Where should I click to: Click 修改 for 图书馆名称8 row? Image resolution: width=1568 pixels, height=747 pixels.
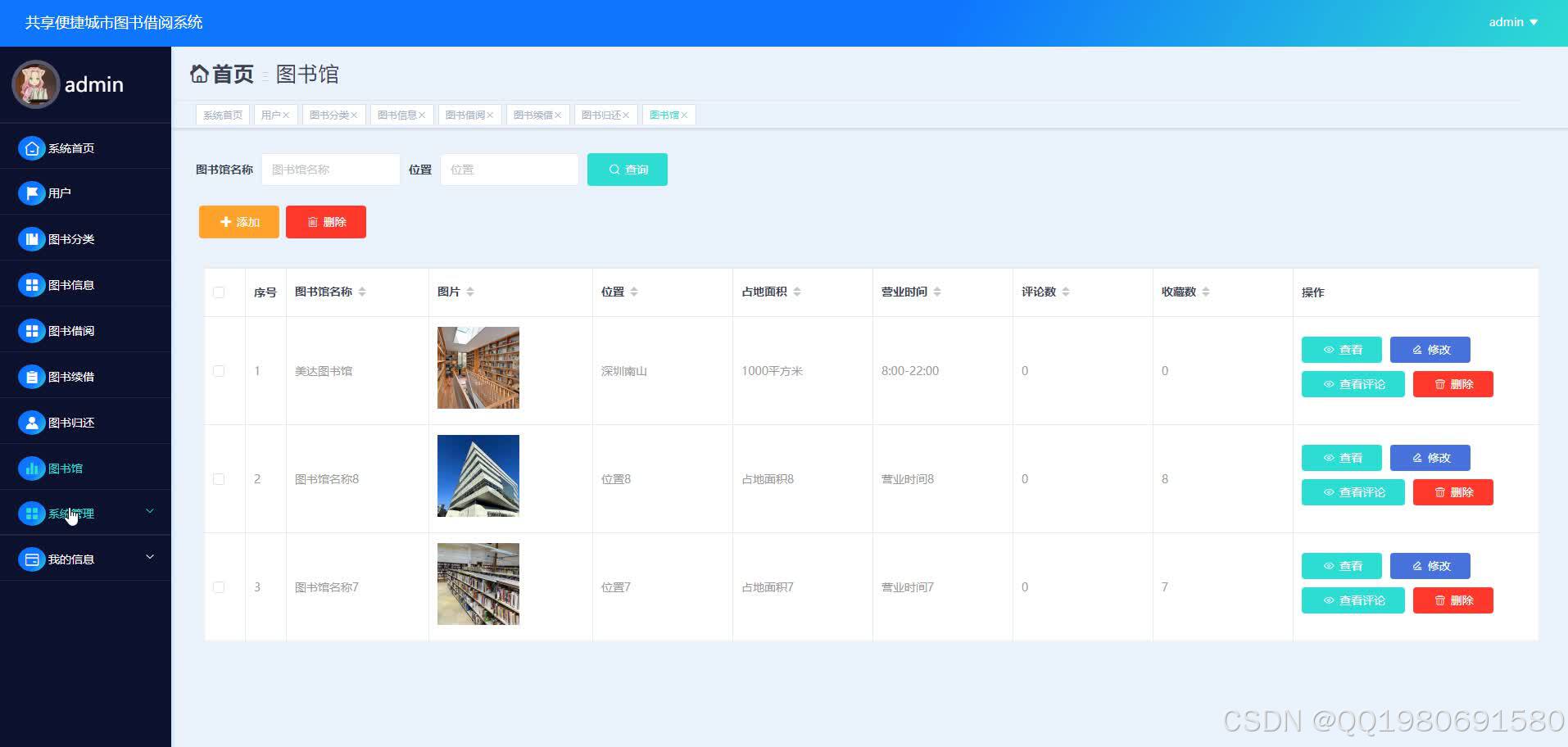pyautogui.click(x=1430, y=458)
